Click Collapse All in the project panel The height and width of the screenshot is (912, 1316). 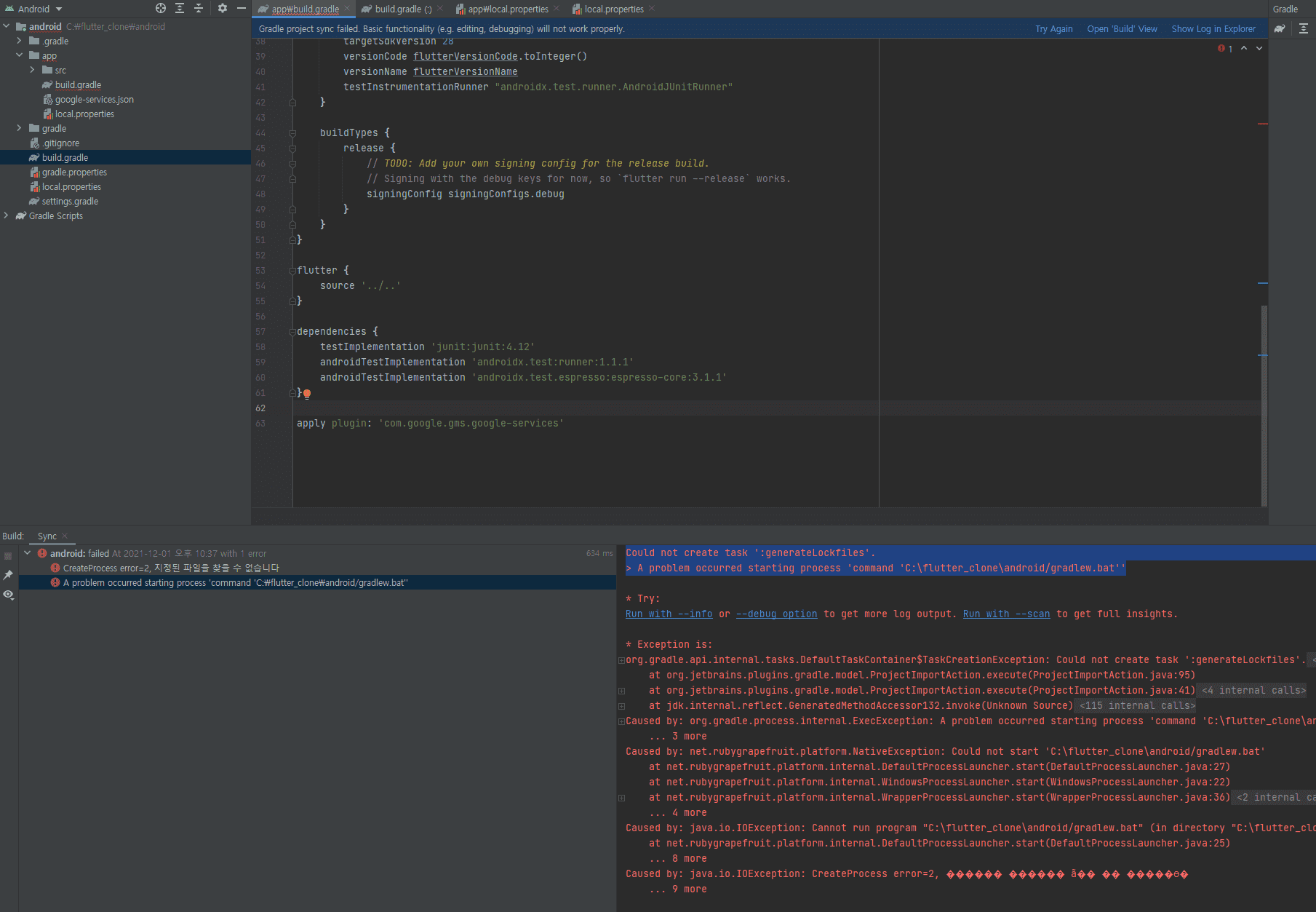[199, 9]
